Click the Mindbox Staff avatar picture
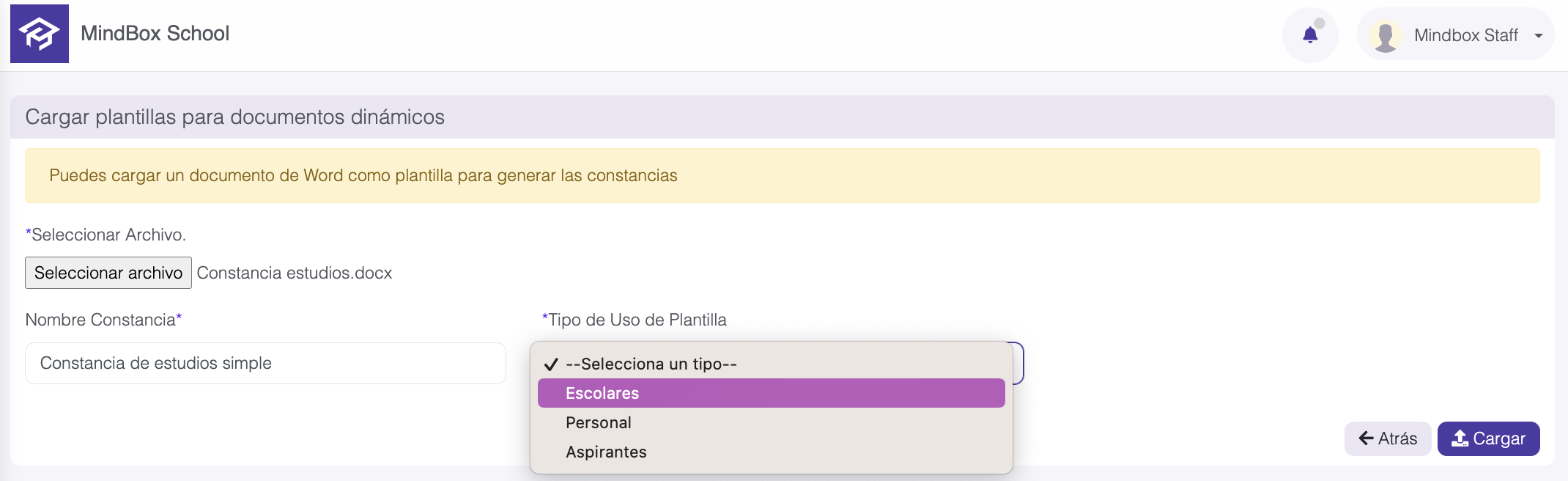The height and width of the screenshot is (481, 1568). [1385, 36]
